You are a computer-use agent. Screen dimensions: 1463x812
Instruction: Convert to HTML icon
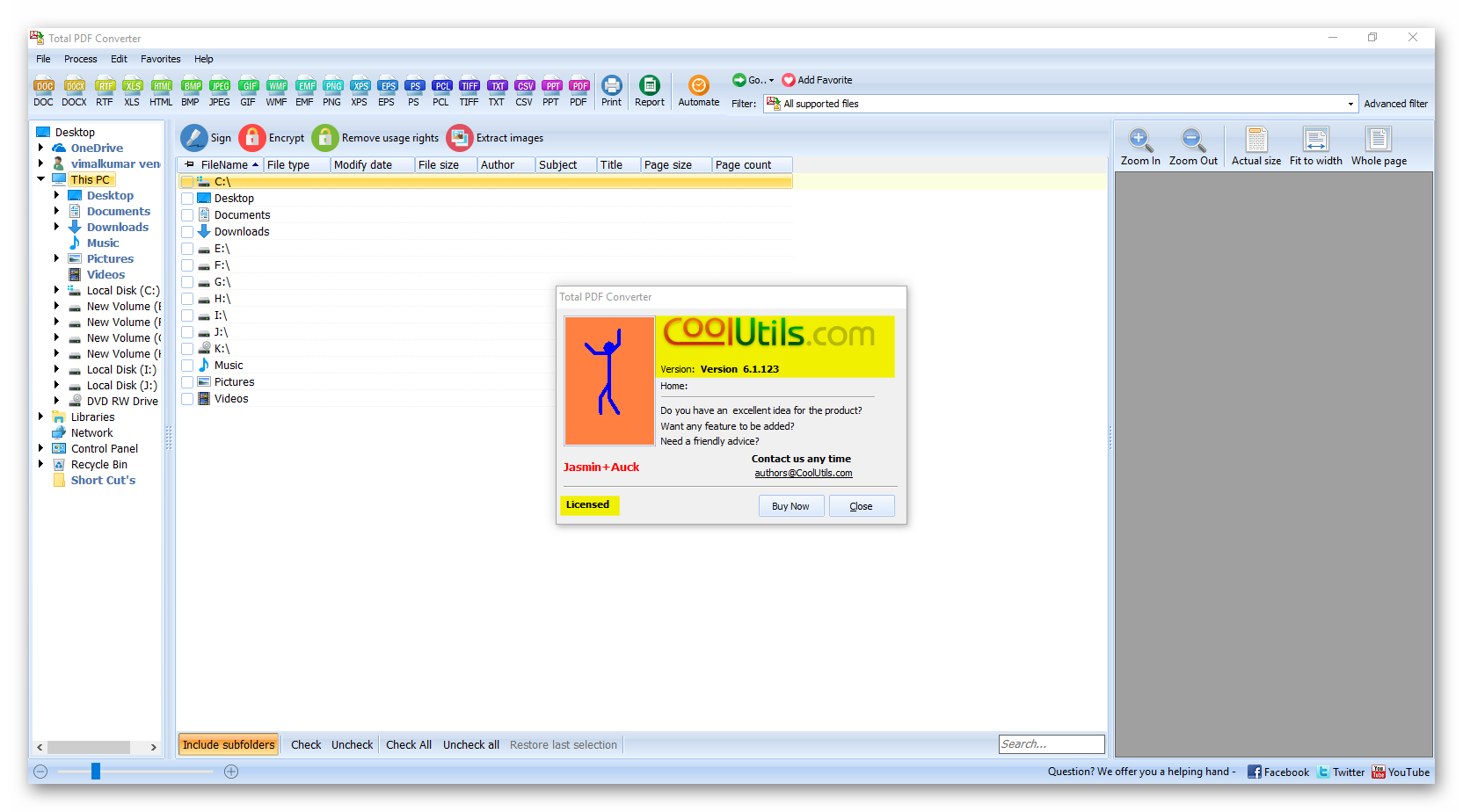click(161, 91)
